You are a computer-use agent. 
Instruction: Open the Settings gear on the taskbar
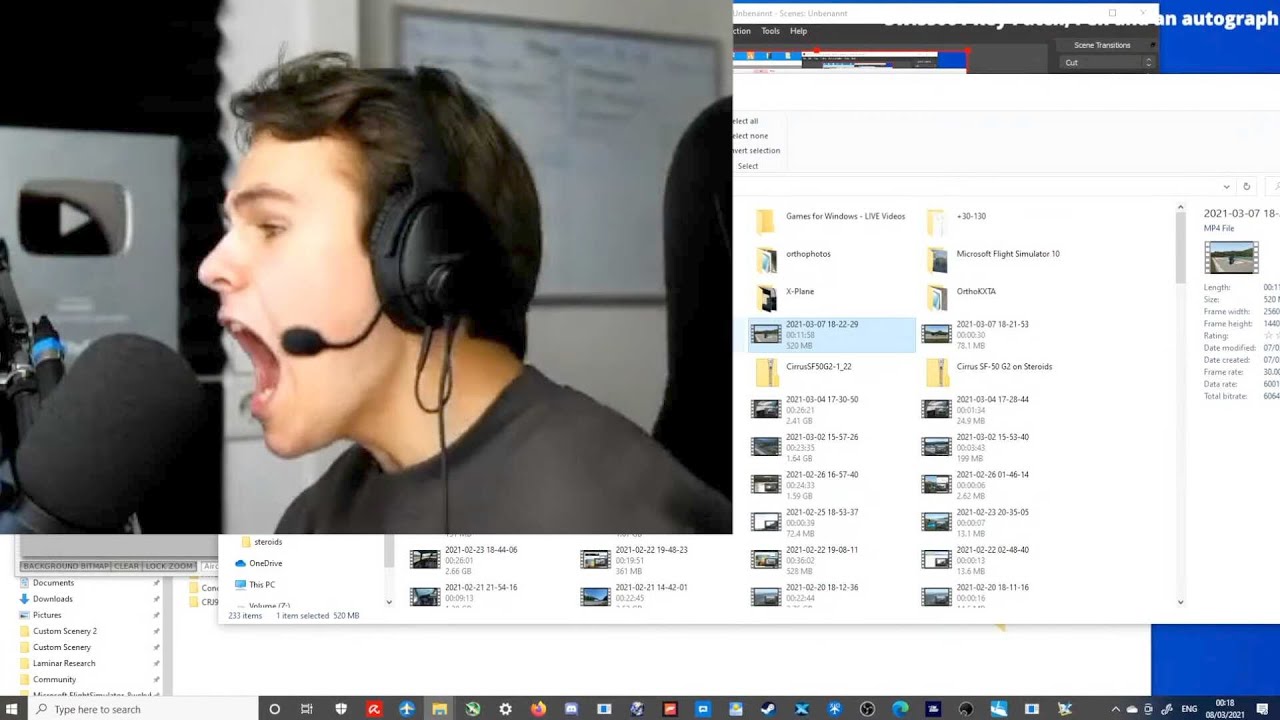tap(505, 709)
